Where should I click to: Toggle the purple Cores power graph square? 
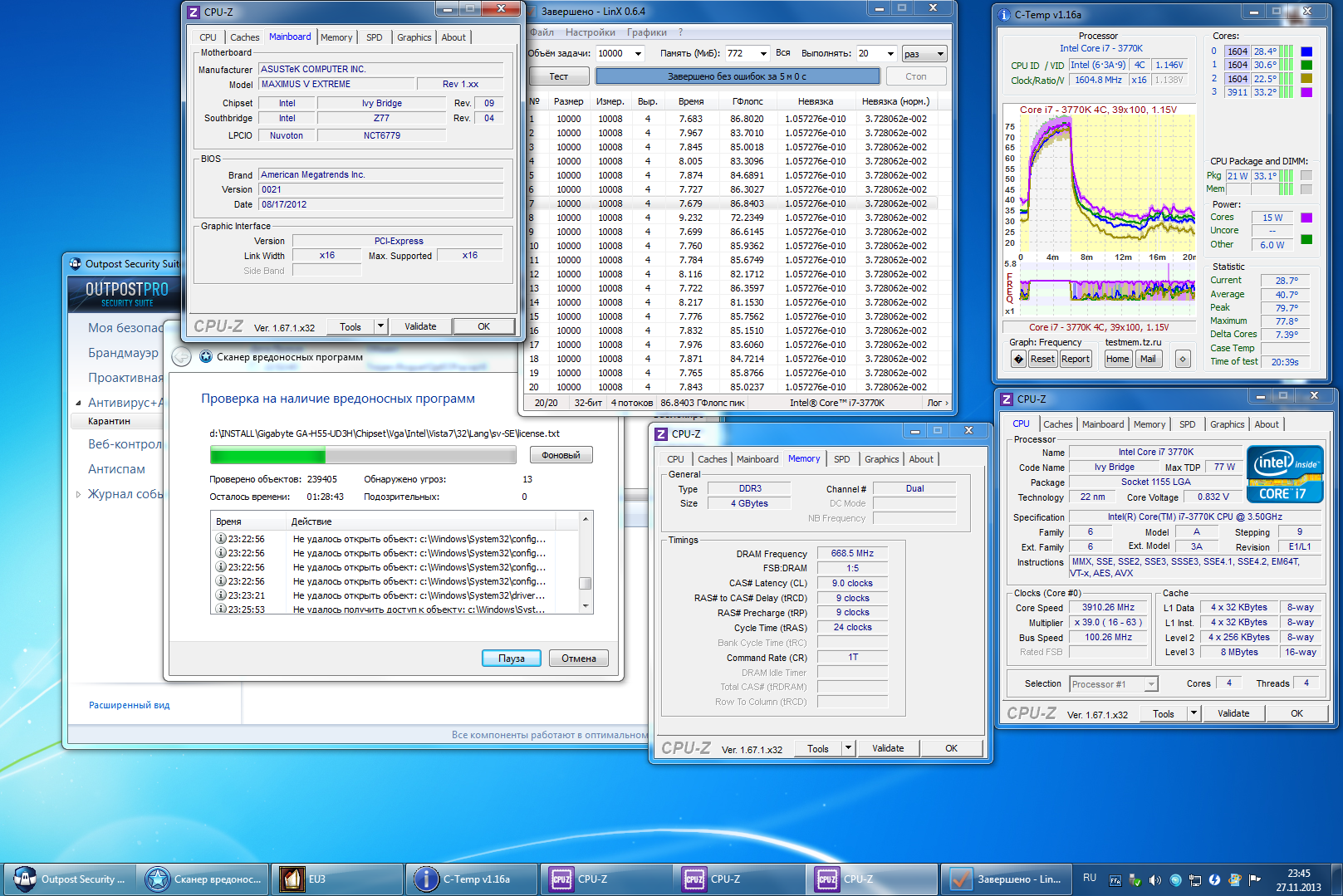point(1306,218)
